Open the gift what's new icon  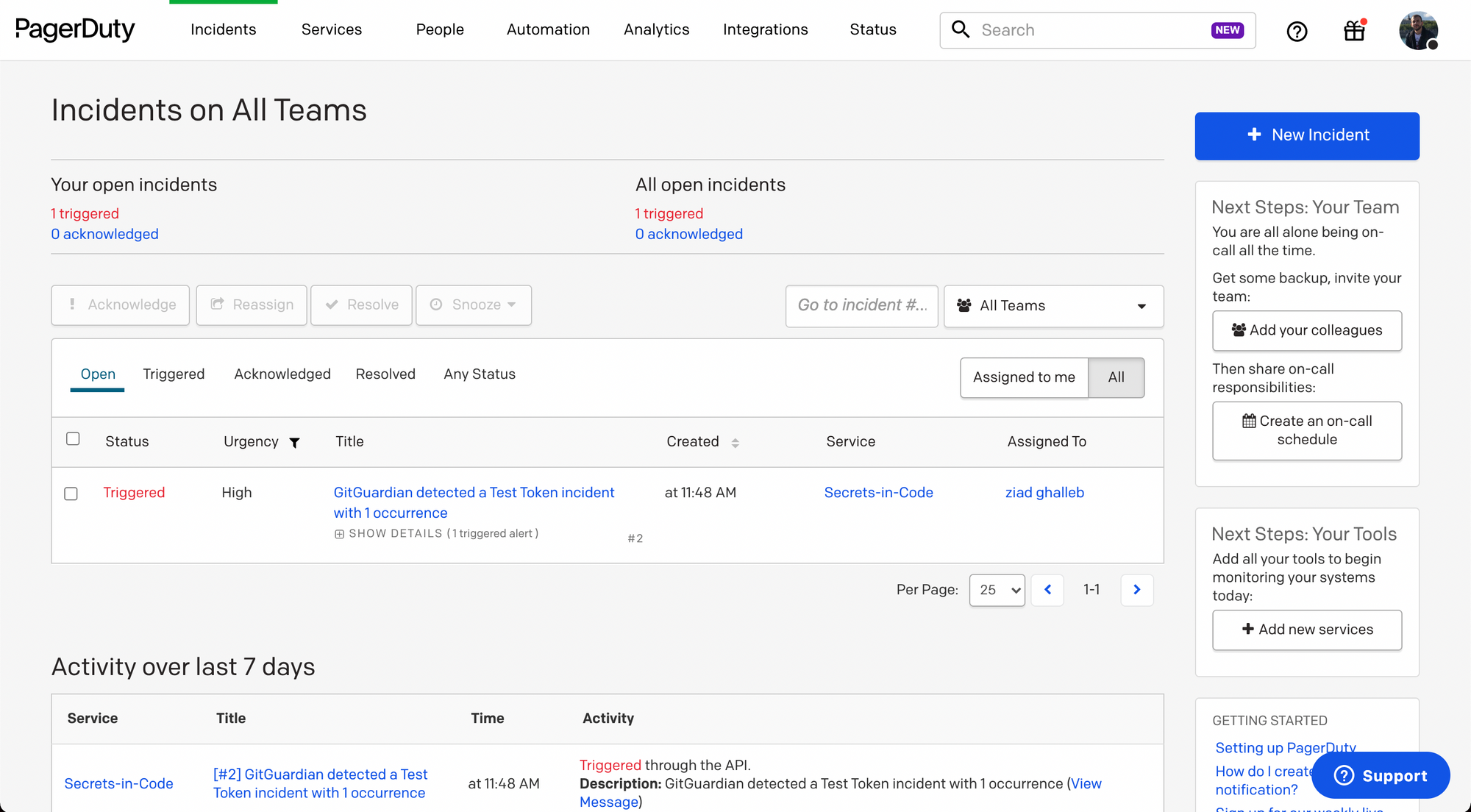tap(1354, 31)
